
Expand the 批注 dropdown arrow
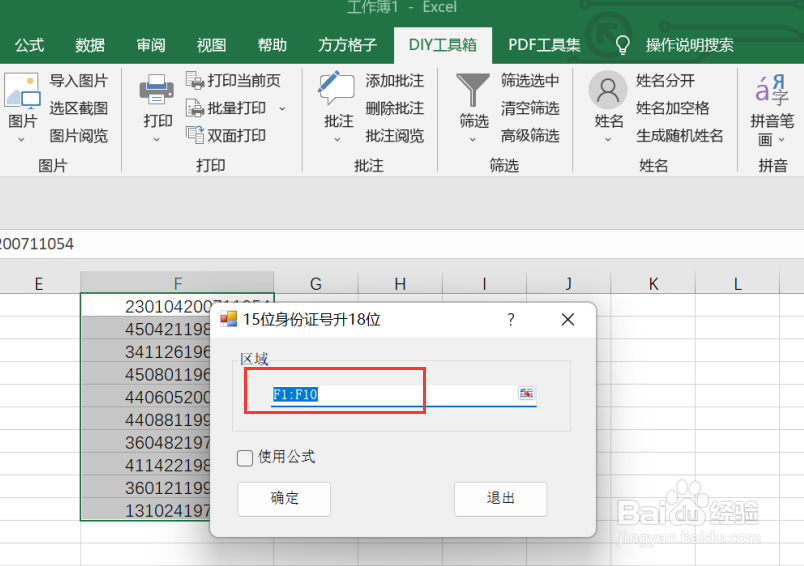(x=337, y=139)
